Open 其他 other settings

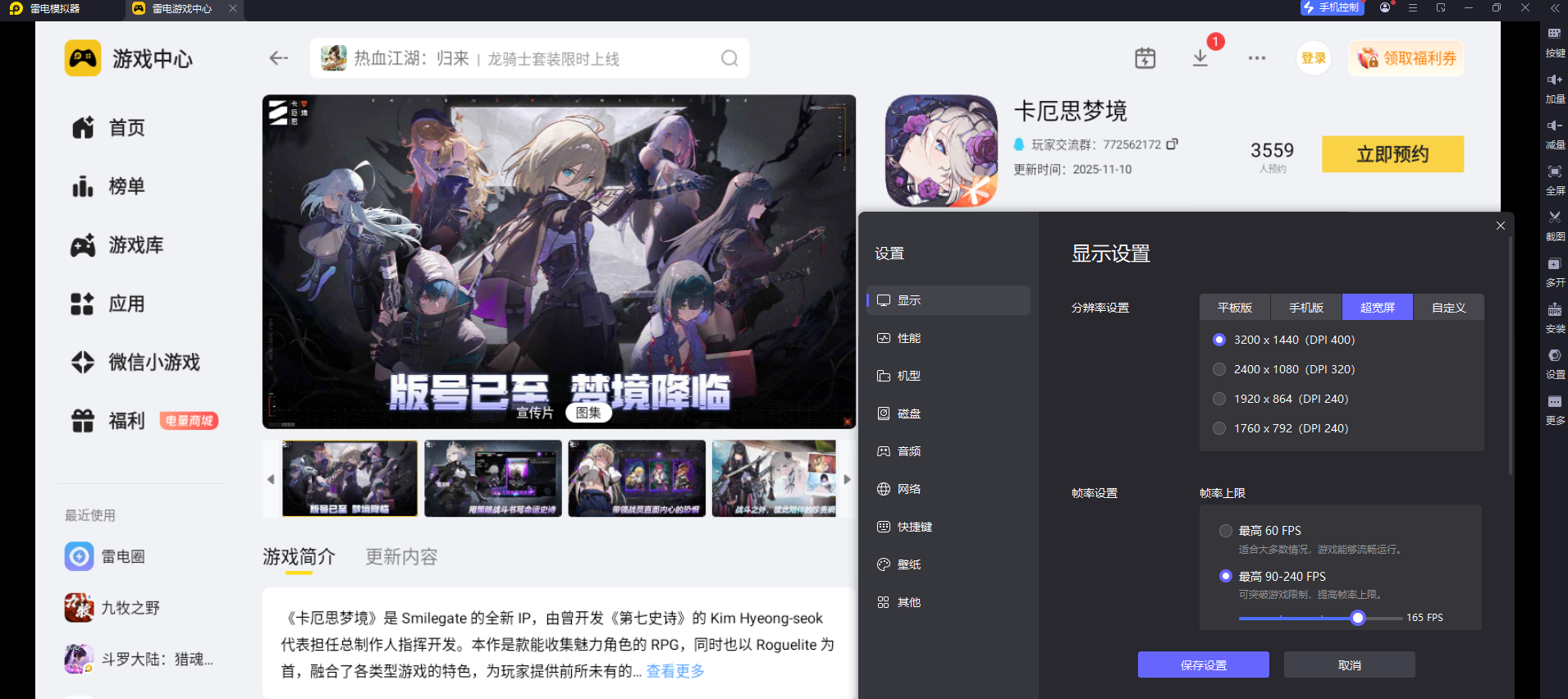(x=948, y=602)
